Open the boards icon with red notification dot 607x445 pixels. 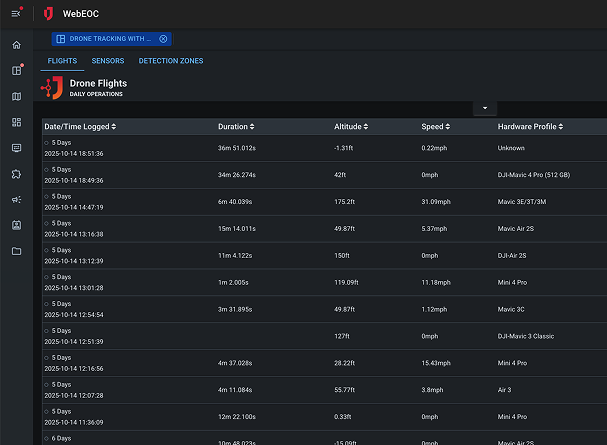(16, 71)
